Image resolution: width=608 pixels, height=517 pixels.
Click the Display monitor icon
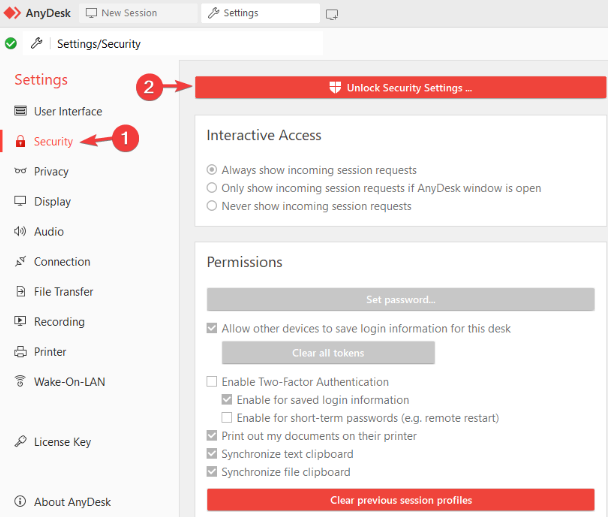[20, 201]
